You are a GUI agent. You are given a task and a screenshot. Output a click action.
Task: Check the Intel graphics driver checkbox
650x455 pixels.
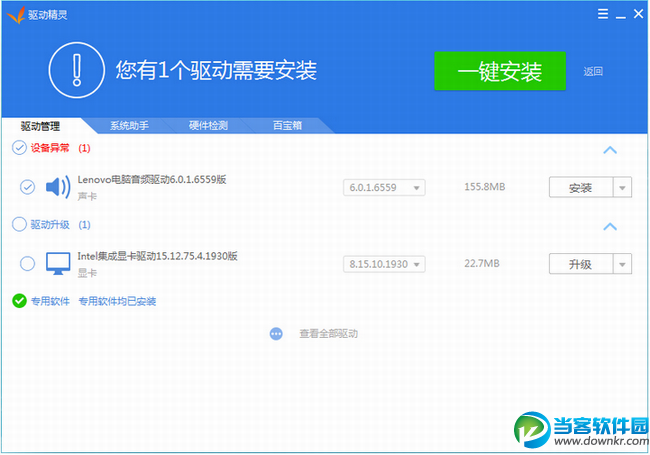point(27,264)
